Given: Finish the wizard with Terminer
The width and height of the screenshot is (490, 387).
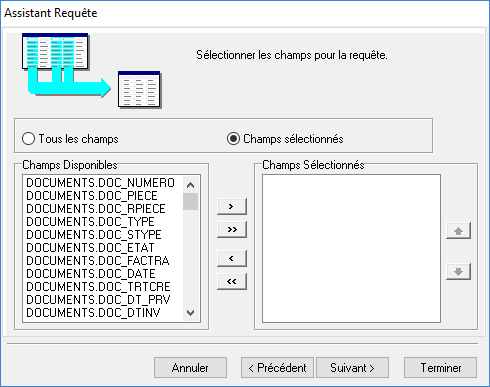Looking at the screenshot, I should click(x=440, y=368).
